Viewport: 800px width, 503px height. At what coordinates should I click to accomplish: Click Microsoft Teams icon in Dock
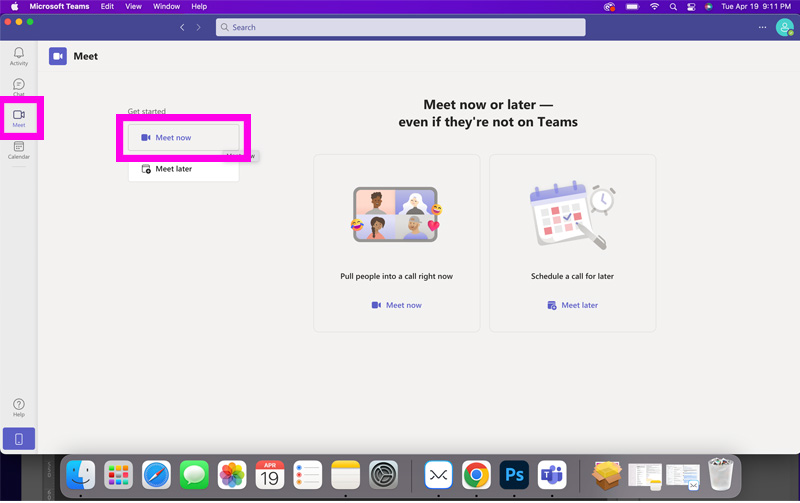point(552,475)
